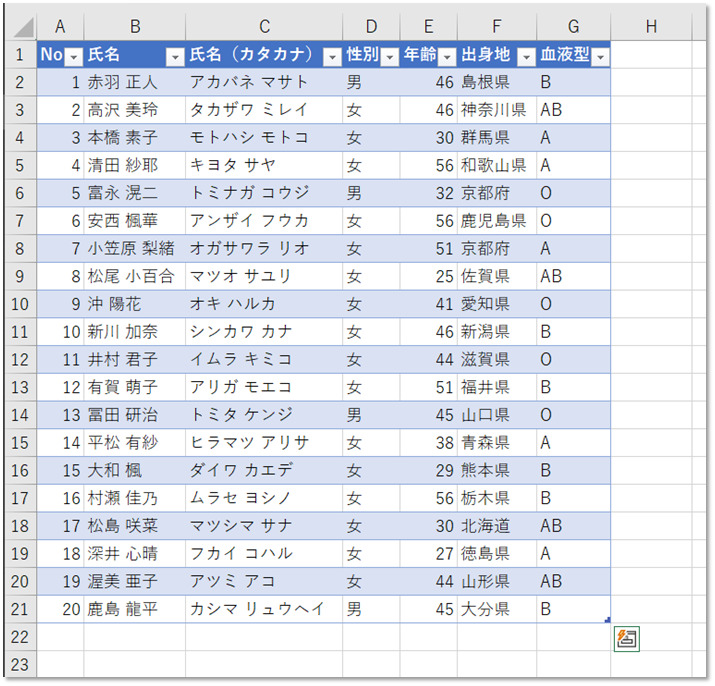
Task: Select row 10 header
Action: coord(20,304)
